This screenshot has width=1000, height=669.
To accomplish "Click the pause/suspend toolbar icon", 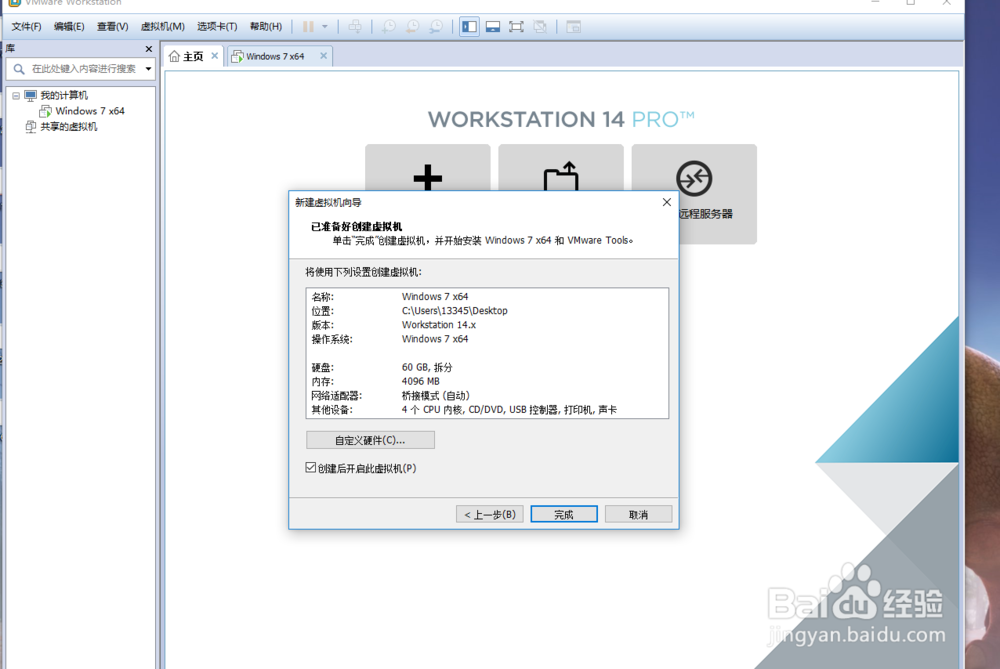I will tap(308, 27).
